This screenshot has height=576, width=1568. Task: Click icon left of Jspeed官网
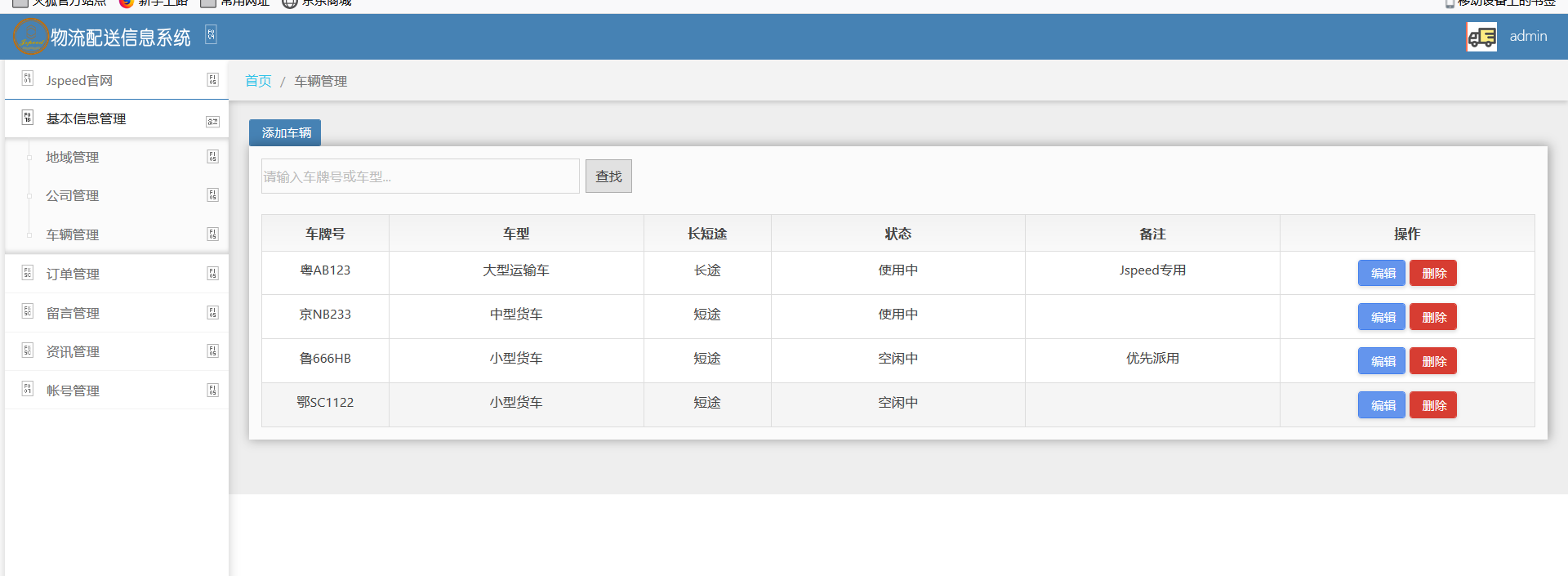27,78
